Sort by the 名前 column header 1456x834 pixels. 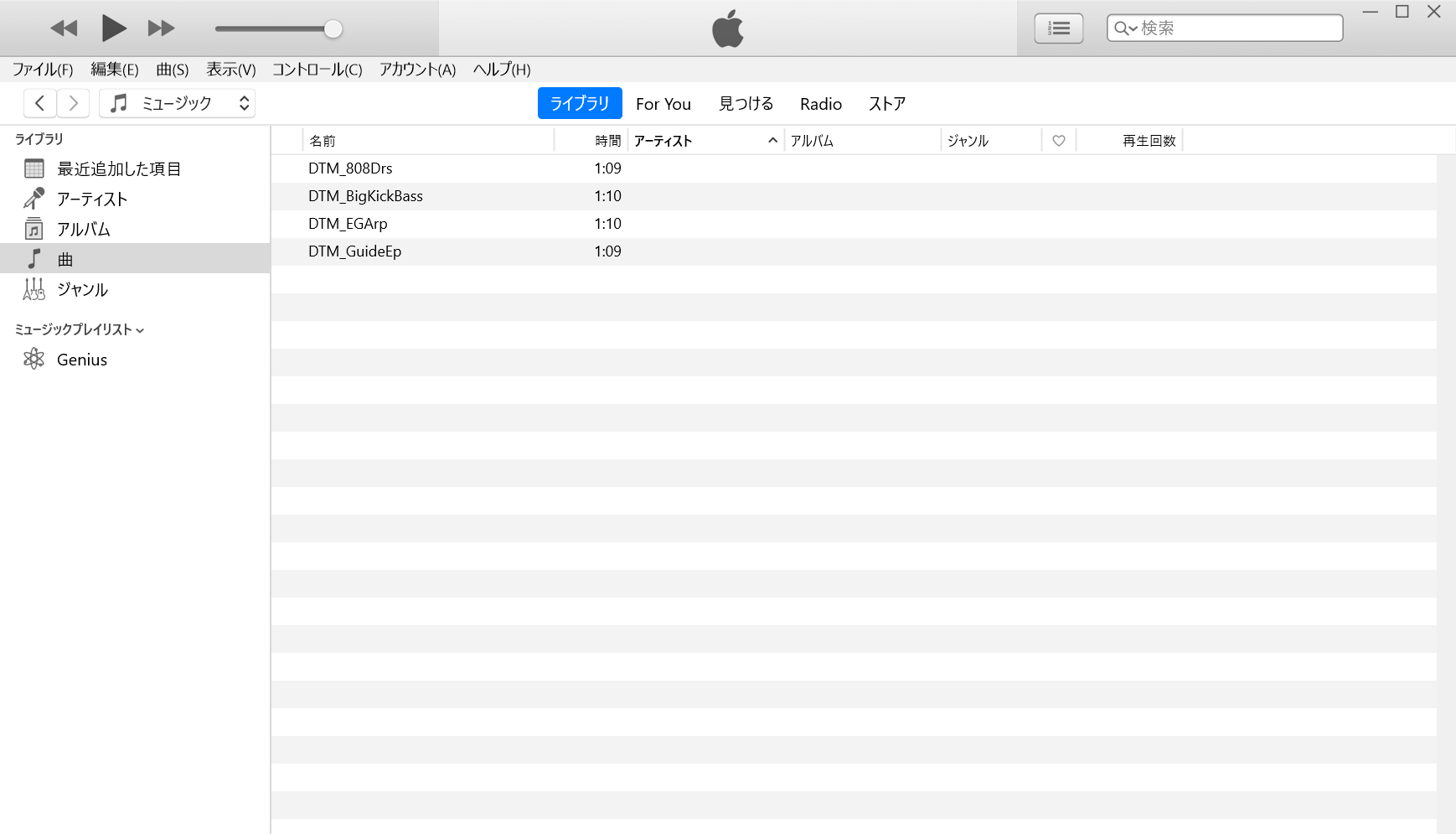coord(428,141)
